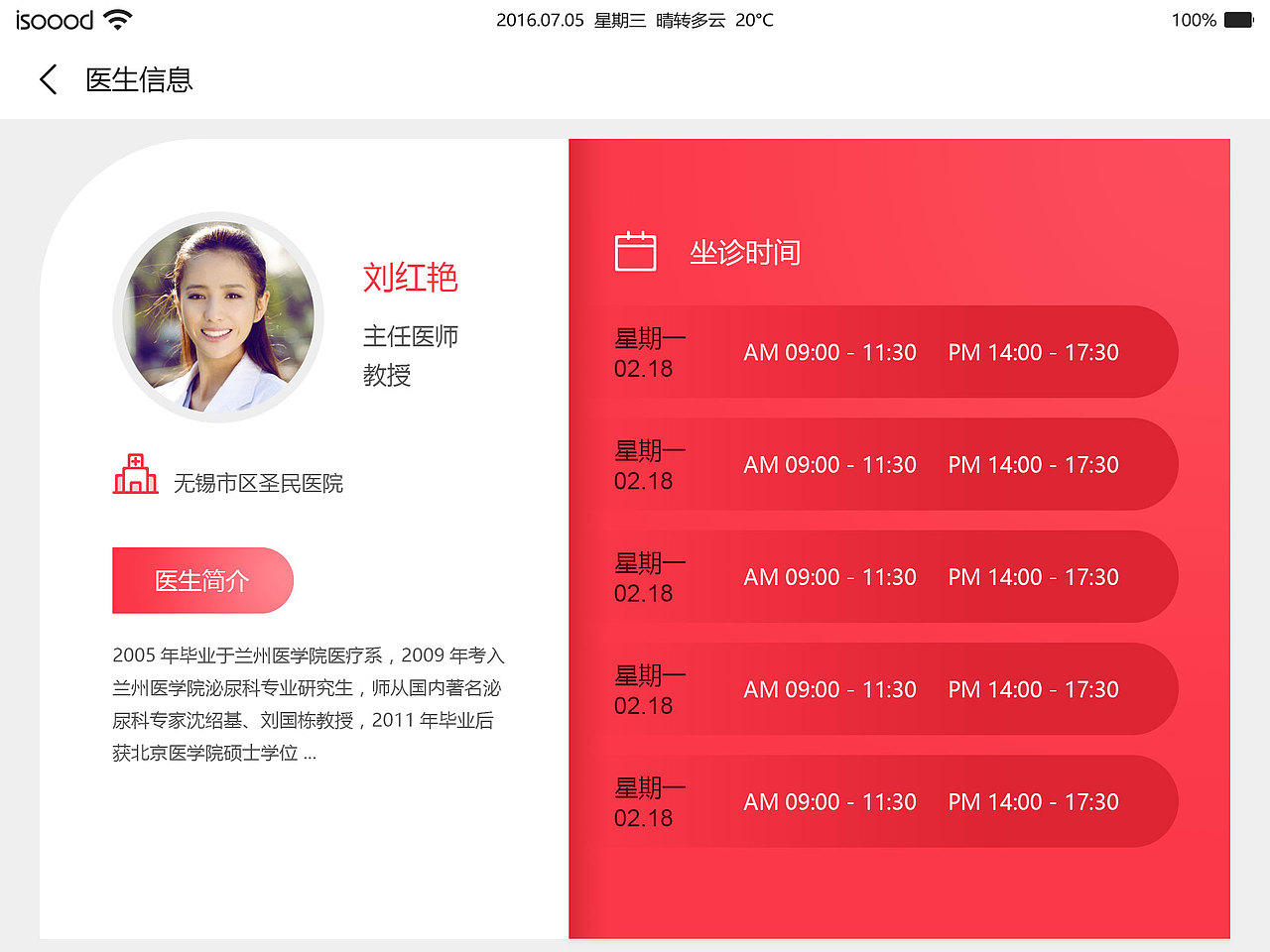Tap the 医生信息 page title
Viewport: 1270px width, 952px height.
click(139, 79)
